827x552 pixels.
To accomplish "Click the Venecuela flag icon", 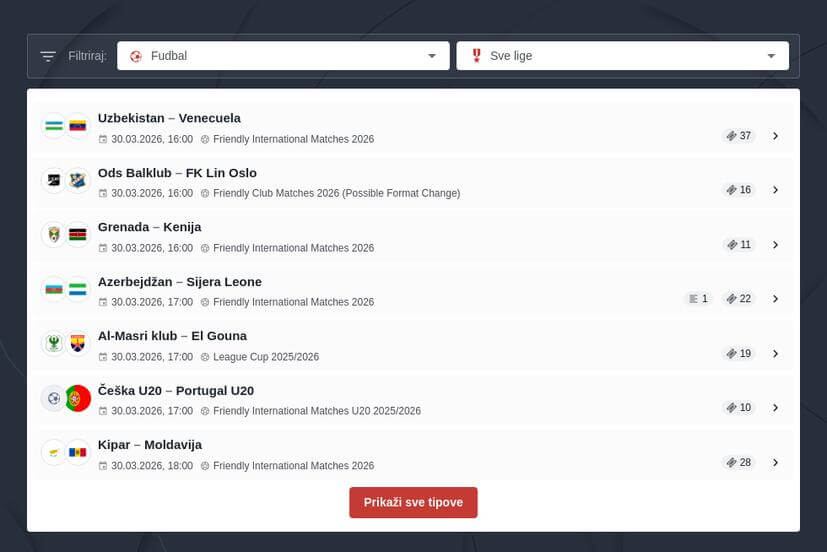I will (x=77, y=126).
